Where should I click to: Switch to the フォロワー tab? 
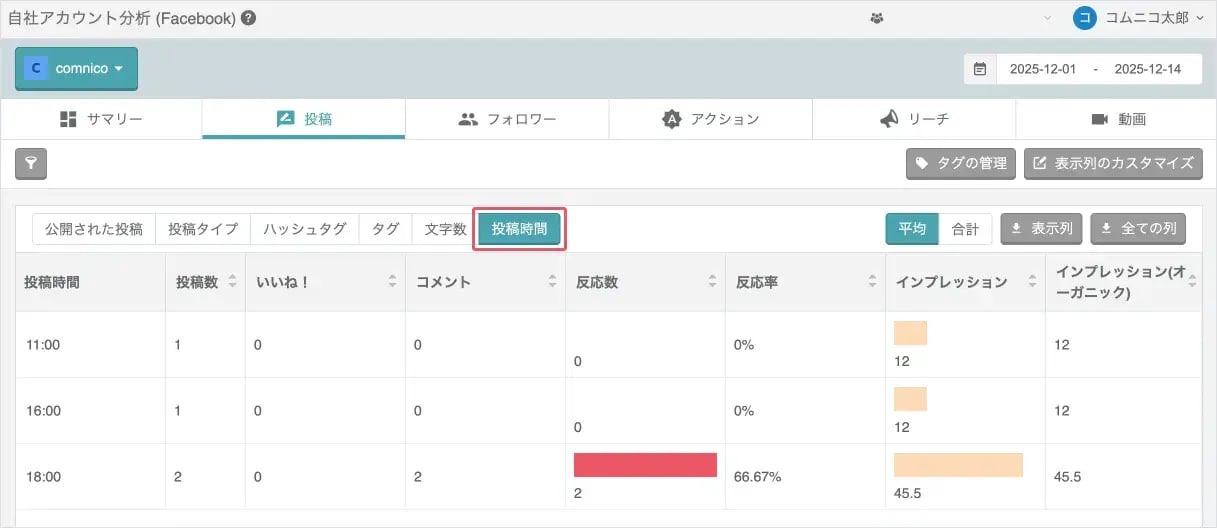click(x=507, y=119)
